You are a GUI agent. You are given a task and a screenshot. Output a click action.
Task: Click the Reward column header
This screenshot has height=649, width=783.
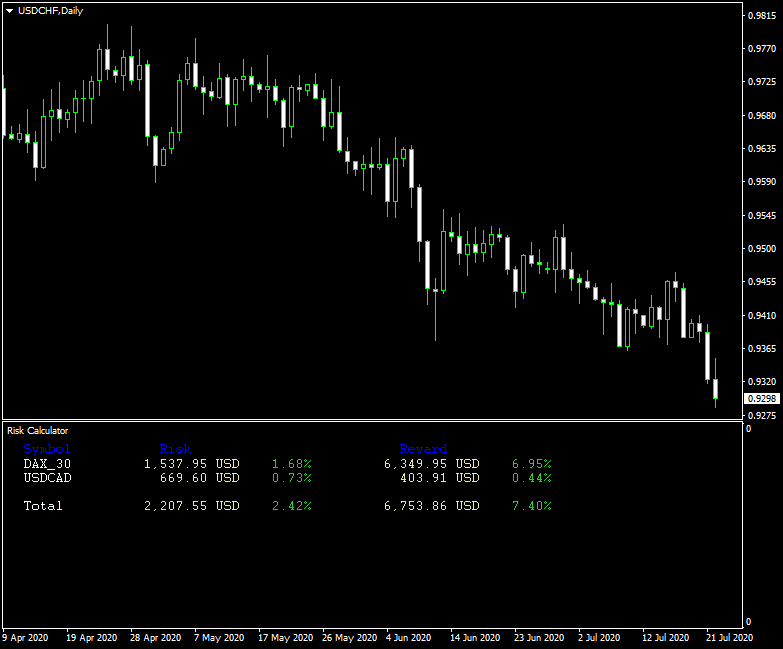click(423, 449)
